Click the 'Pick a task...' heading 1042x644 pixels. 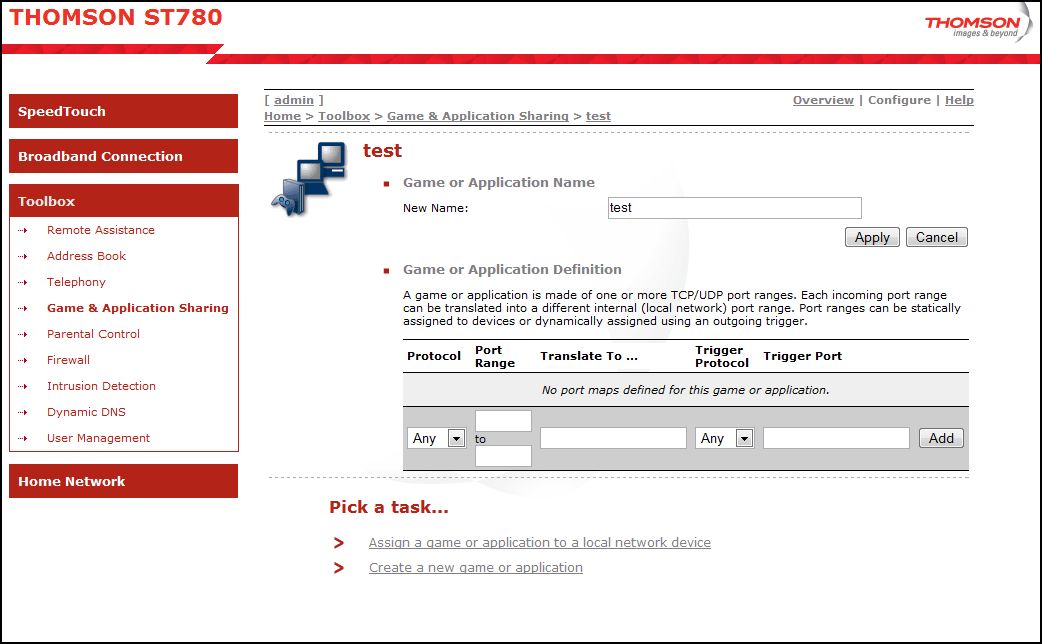[389, 508]
